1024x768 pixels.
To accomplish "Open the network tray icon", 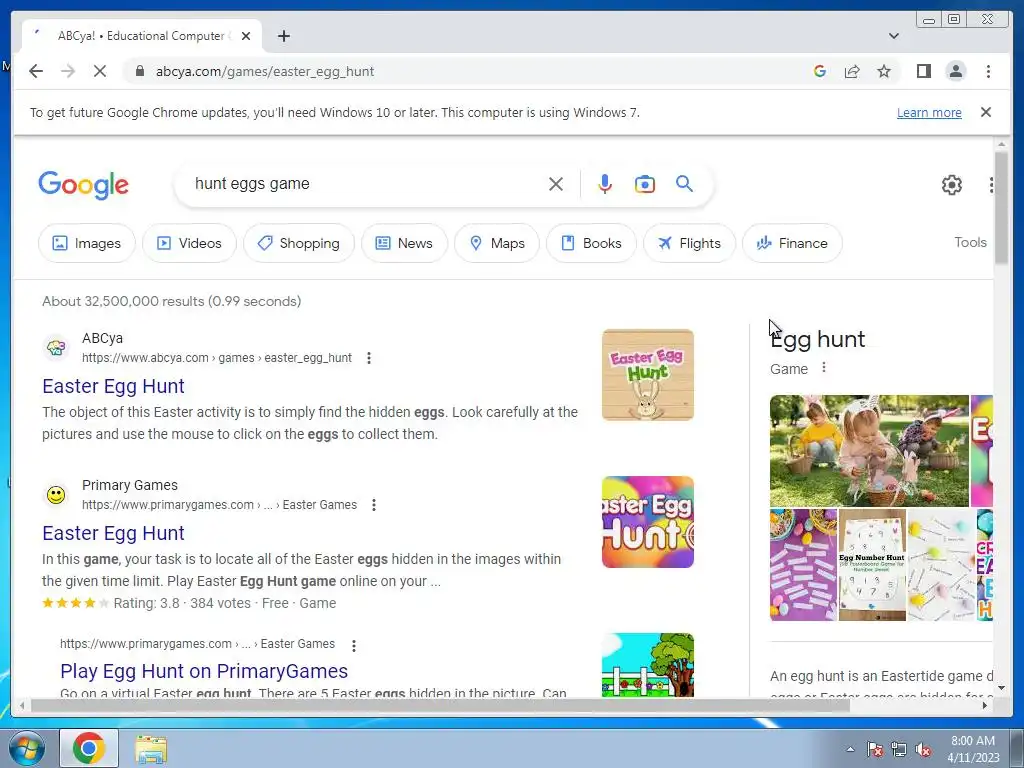I will point(899,750).
